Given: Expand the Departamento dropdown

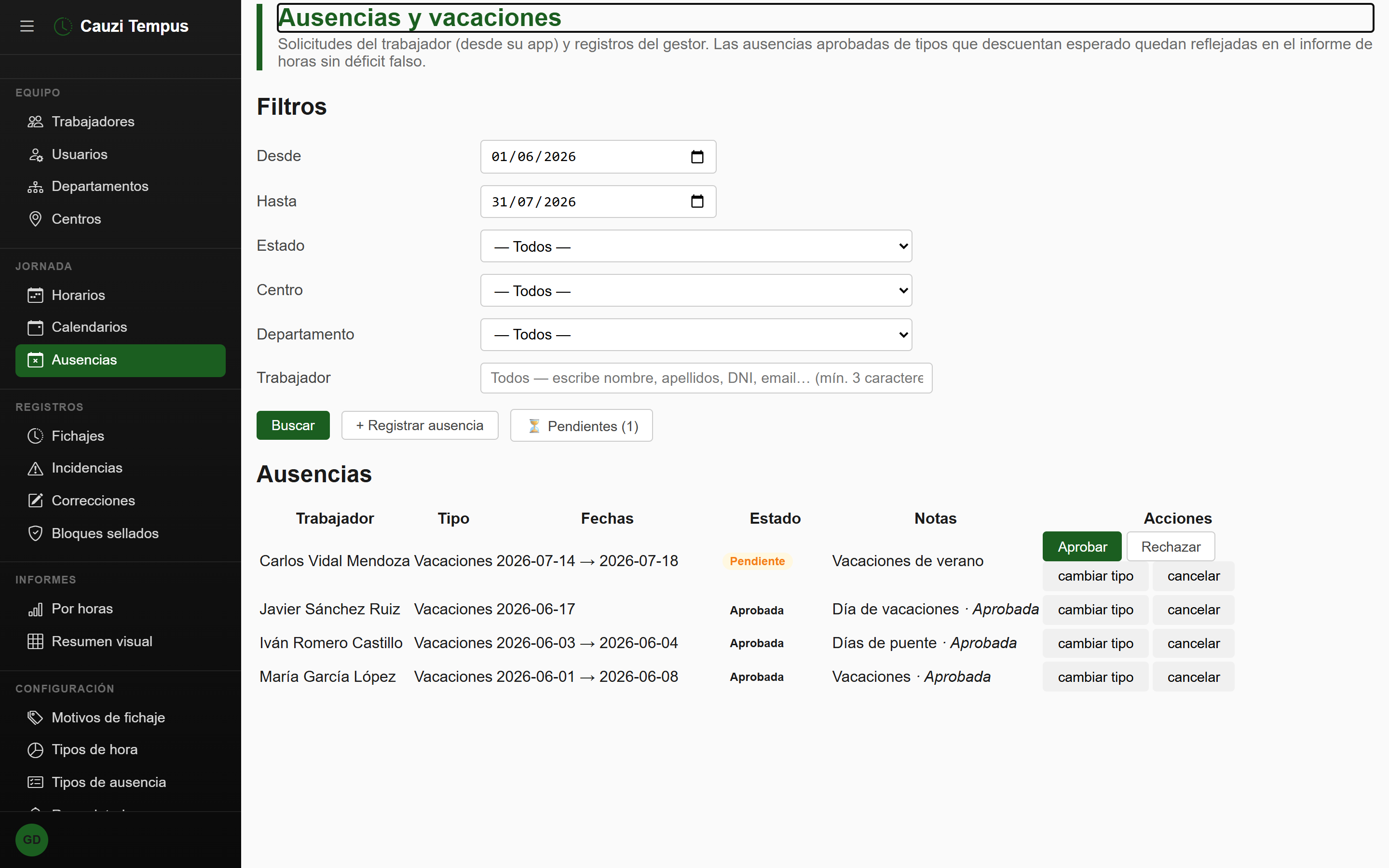Looking at the screenshot, I should (x=695, y=335).
